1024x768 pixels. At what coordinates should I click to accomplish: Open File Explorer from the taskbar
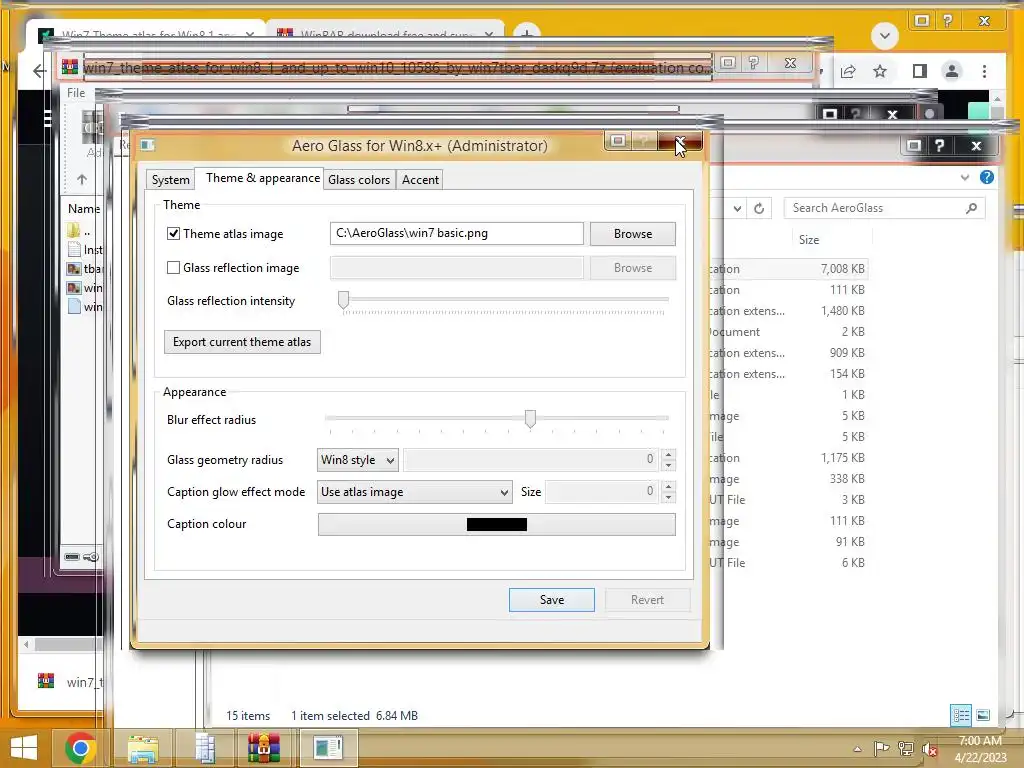(x=143, y=748)
